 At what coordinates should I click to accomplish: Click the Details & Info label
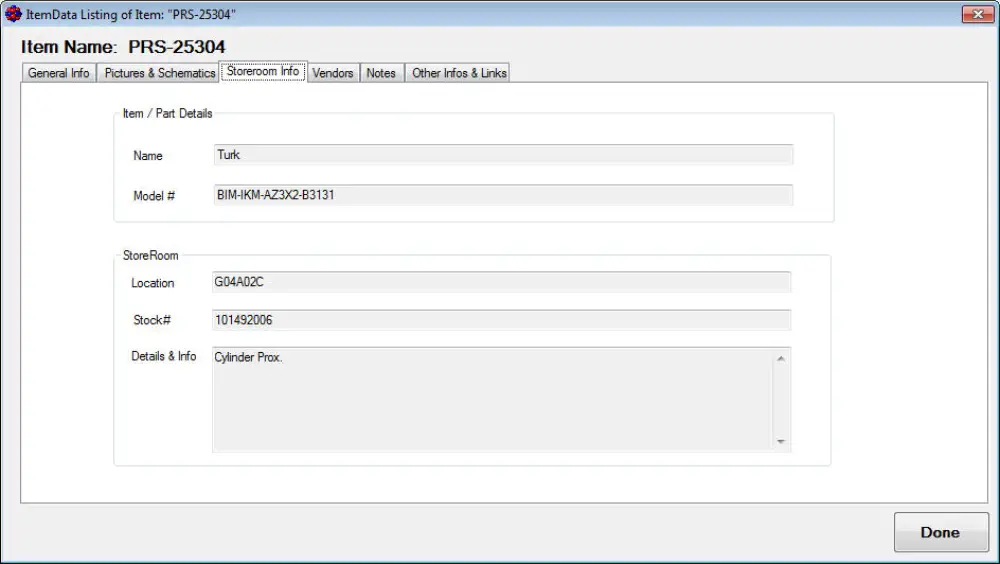163,356
